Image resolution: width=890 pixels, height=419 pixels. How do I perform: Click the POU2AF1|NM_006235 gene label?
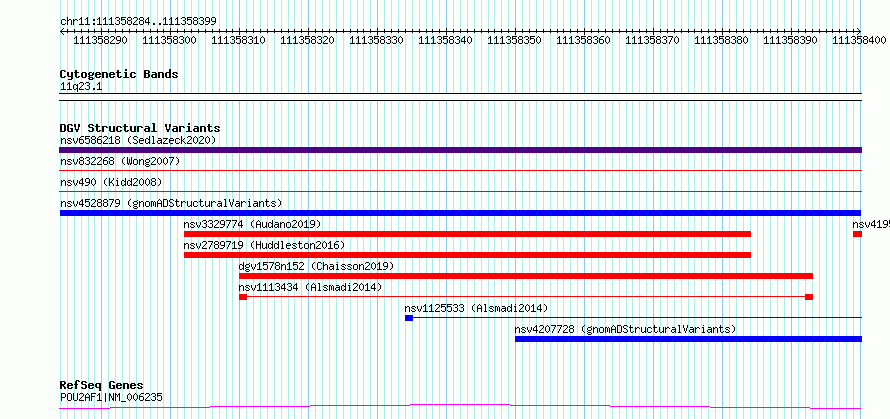(x=111, y=397)
